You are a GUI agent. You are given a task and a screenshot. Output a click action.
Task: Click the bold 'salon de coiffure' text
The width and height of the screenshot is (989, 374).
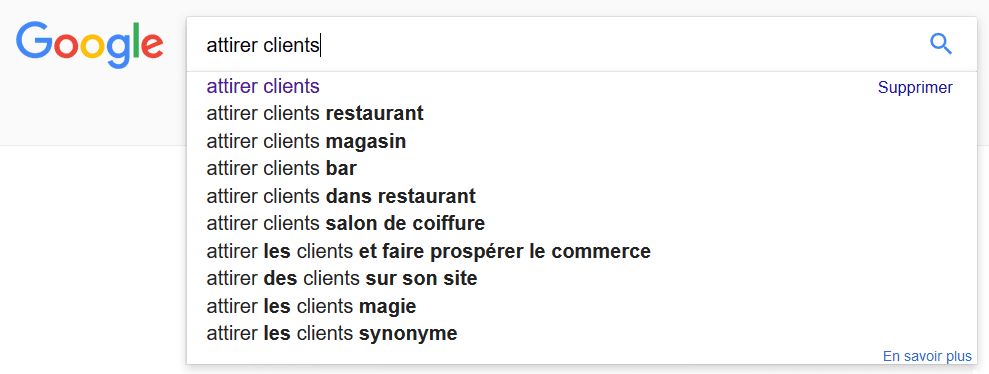(405, 223)
